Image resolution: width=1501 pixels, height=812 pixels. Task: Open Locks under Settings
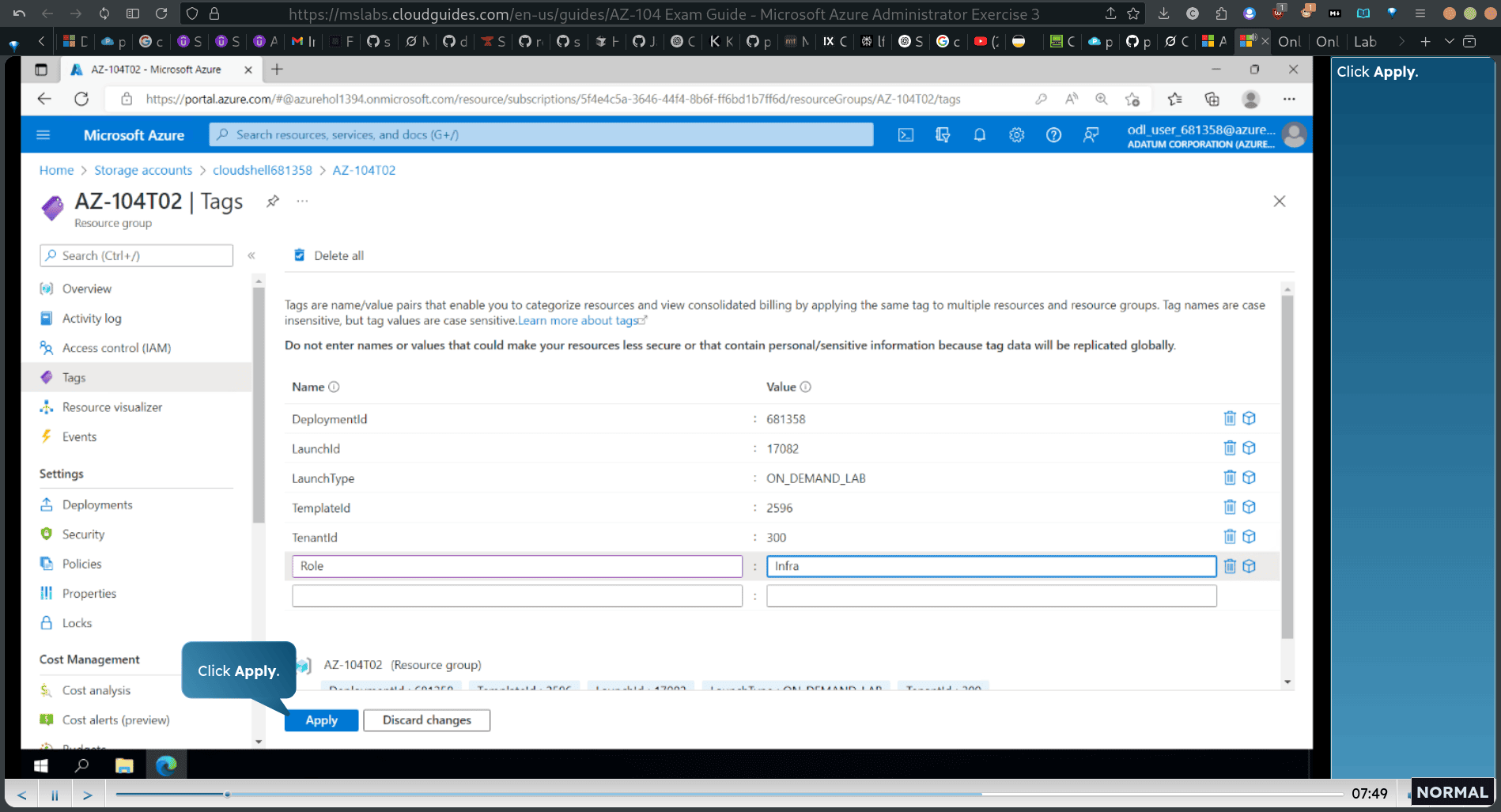pos(77,623)
